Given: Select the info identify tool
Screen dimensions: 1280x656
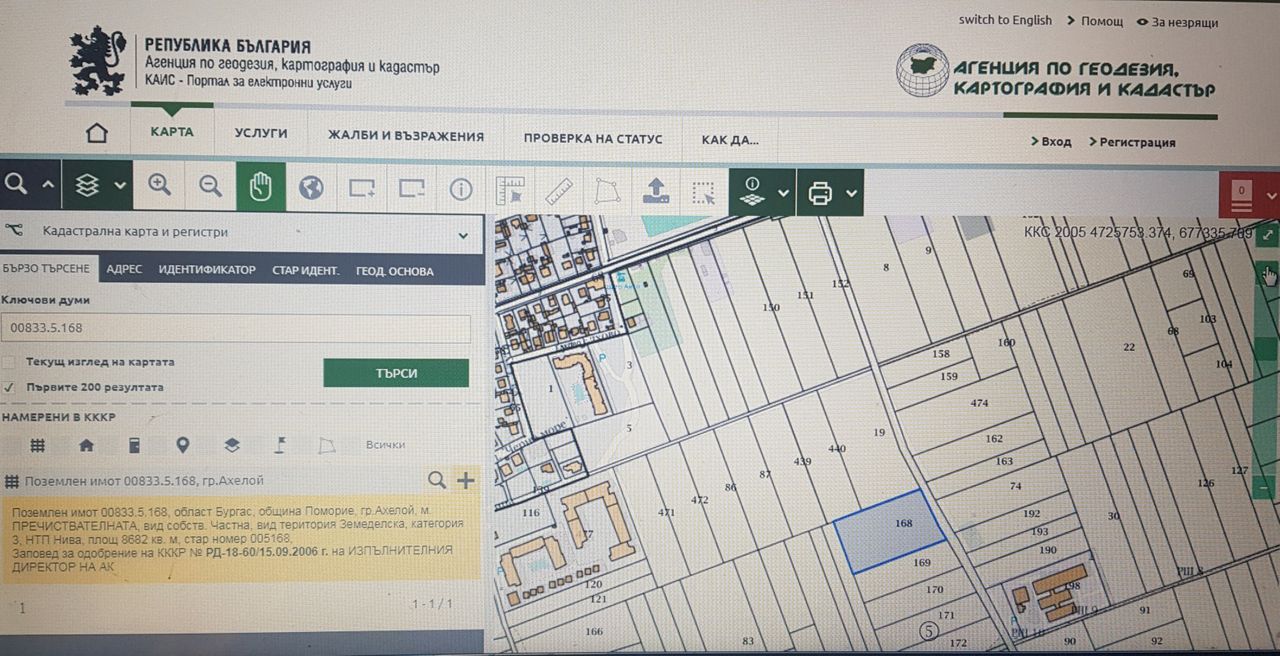Looking at the screenshot, I should [x=460, y=188].
